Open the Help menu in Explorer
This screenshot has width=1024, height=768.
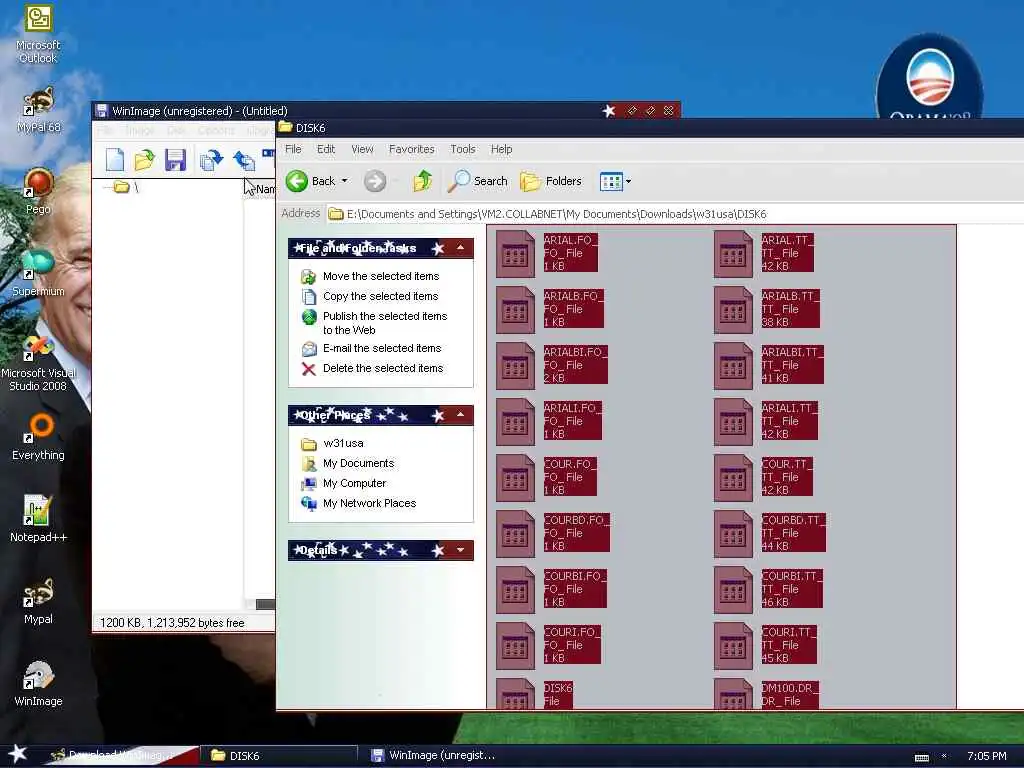click(x=502, y=149)
